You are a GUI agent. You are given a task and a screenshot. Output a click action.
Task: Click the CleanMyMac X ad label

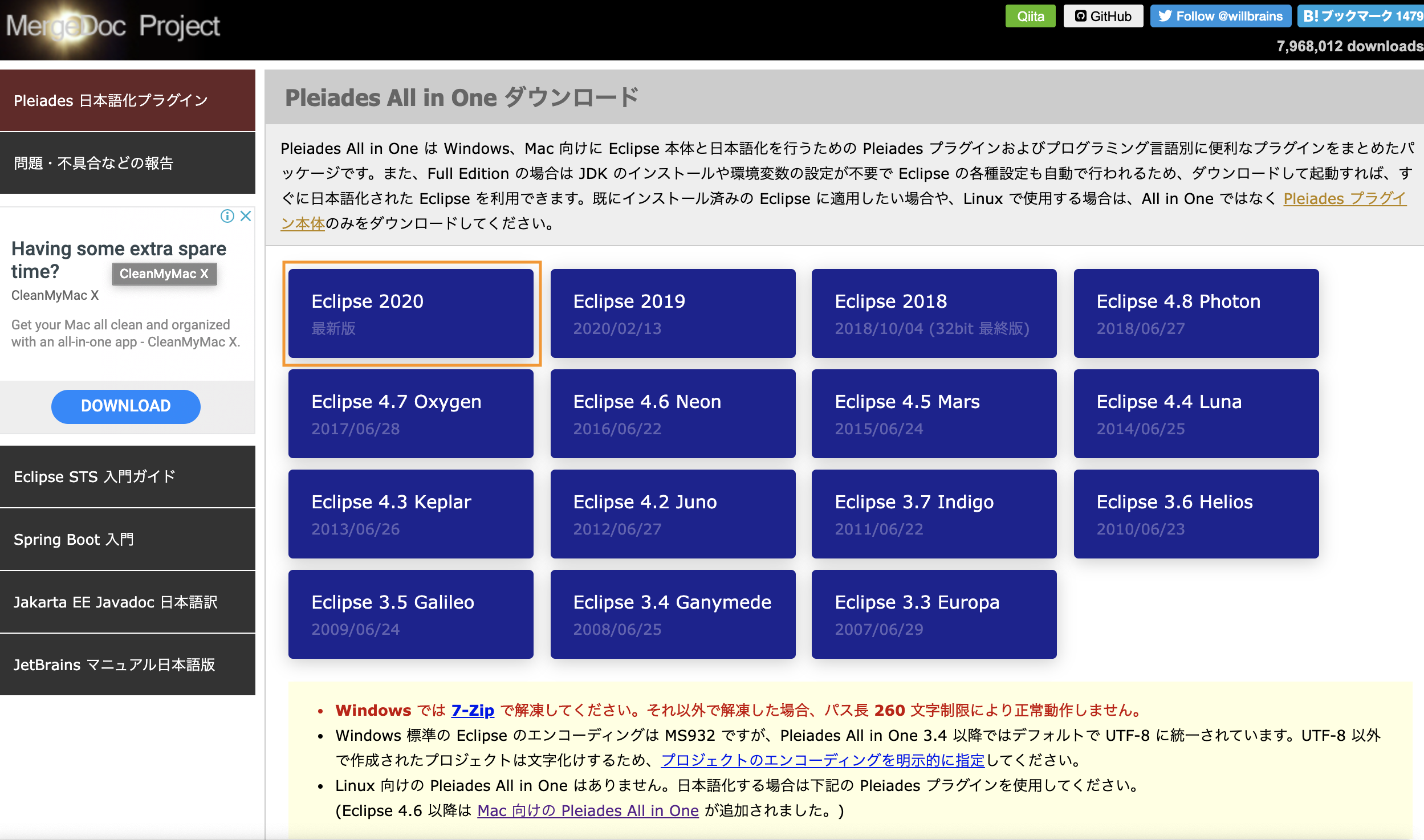[x=55, y=295]
